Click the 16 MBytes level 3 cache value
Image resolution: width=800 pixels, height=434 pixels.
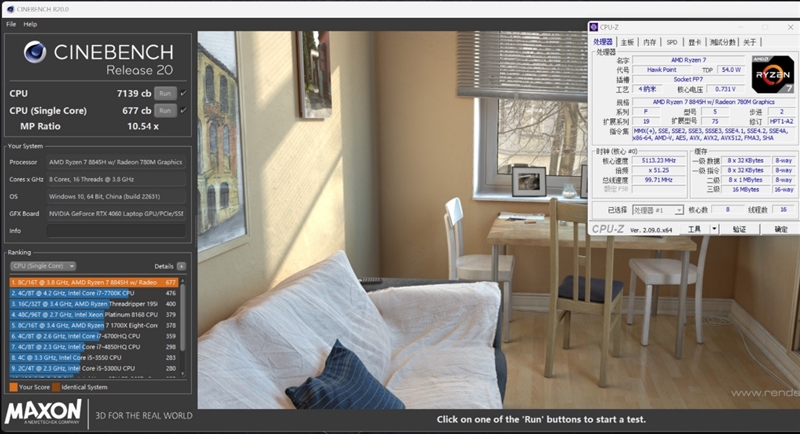pos(746,190)
